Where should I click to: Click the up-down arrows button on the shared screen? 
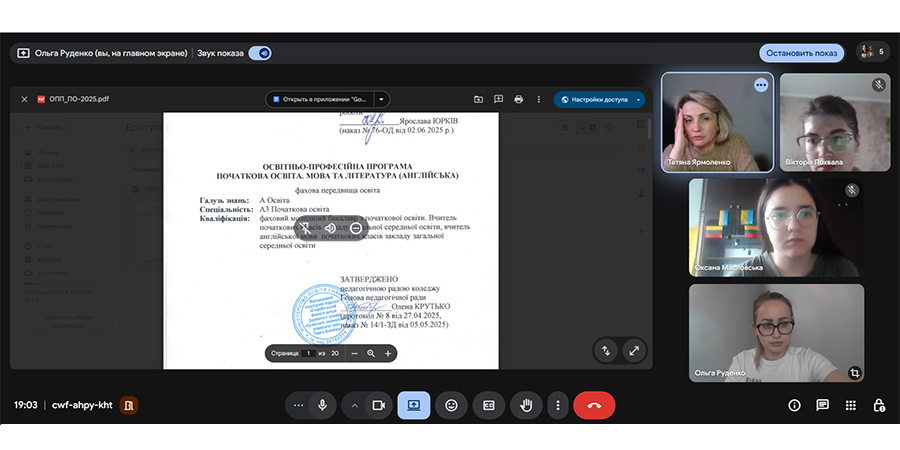(606, 351)
